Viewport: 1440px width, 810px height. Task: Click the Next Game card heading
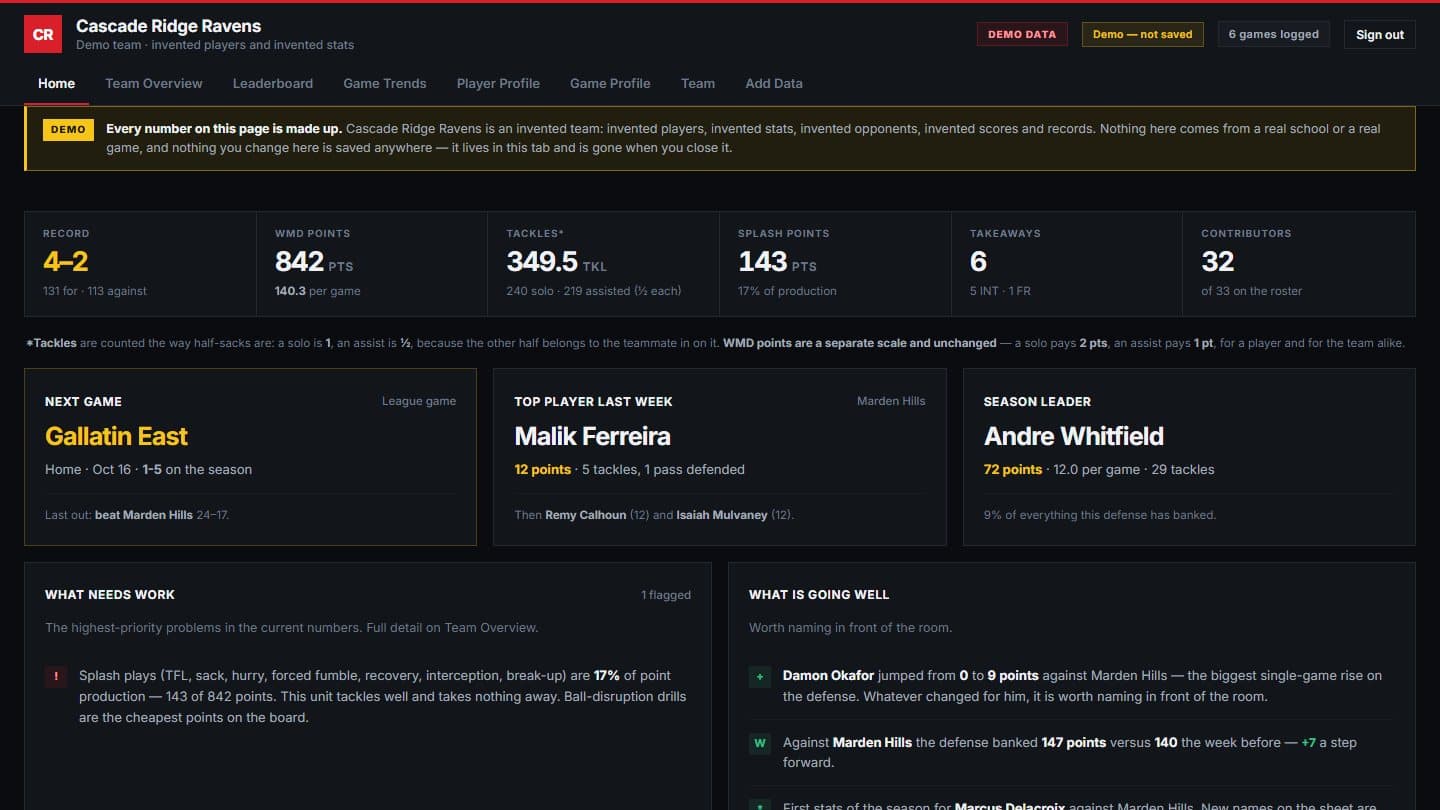click(83, 401)
